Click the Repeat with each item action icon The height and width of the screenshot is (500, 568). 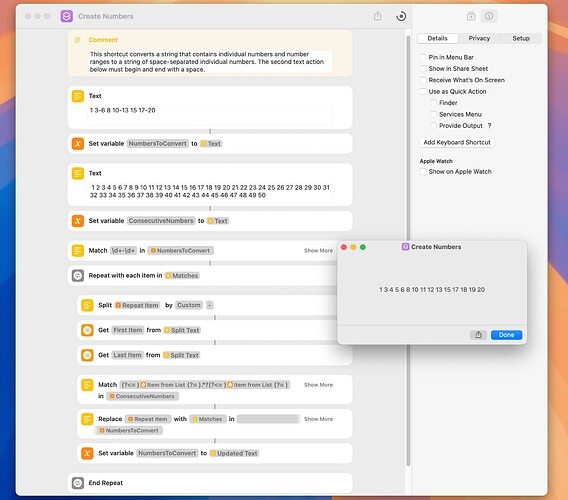78,276
